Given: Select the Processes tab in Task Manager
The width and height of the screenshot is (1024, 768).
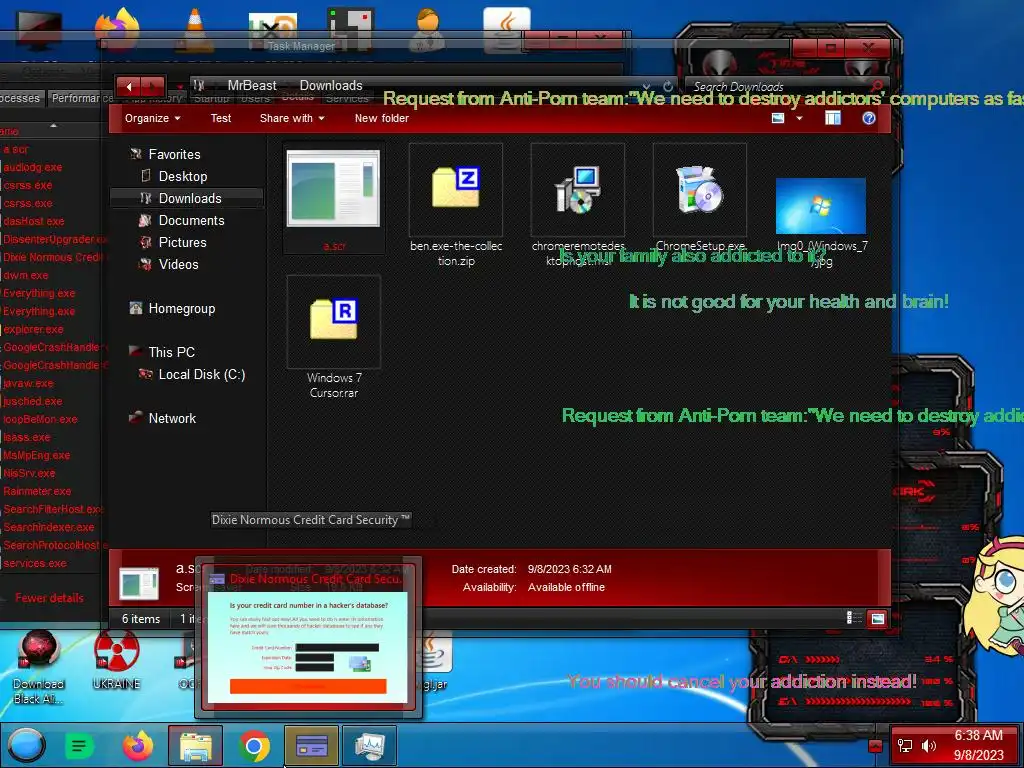Looking at the screenshot, I should click(20, 98).
